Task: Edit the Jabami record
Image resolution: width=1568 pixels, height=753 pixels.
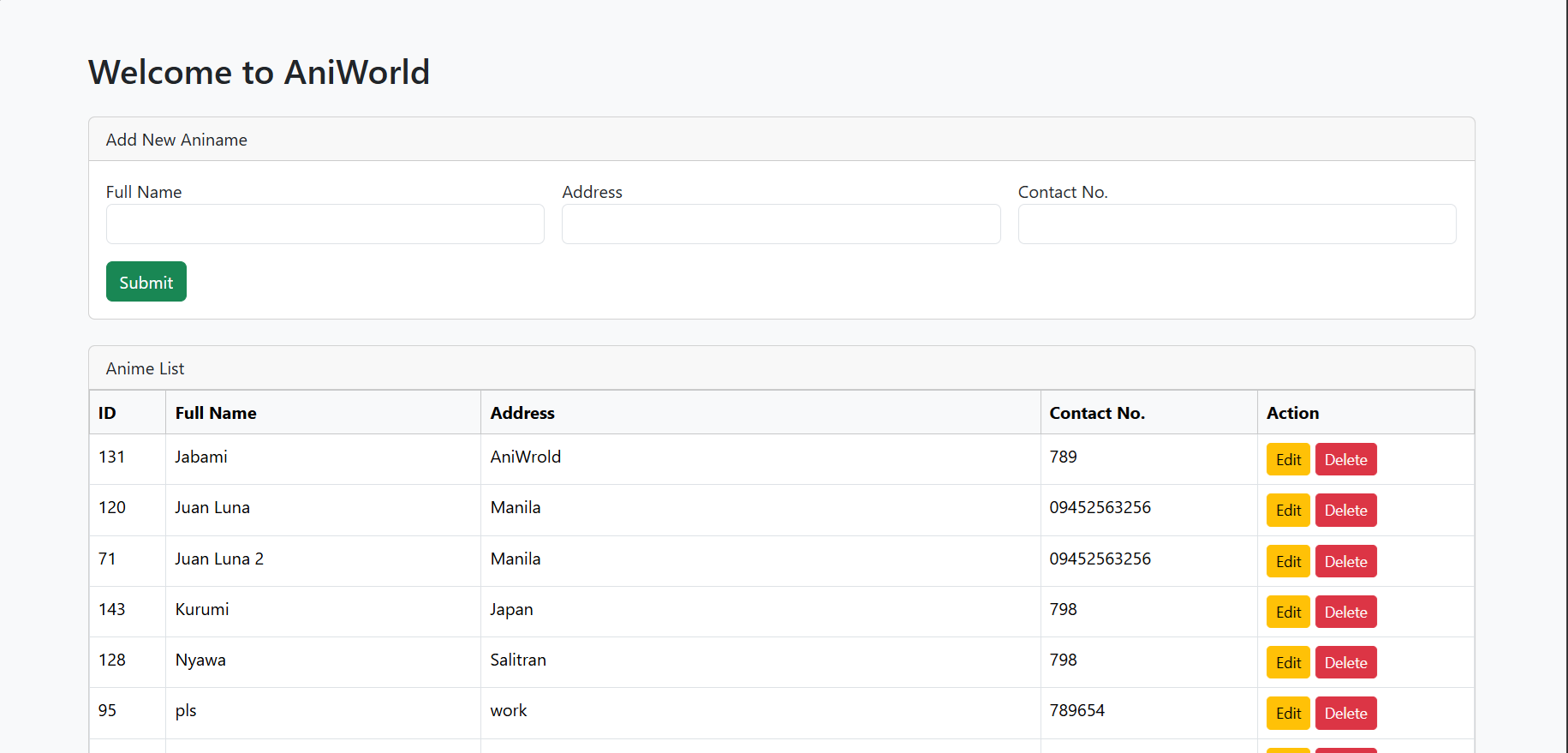Action: pyautogui.click(x=1287, y=459)
